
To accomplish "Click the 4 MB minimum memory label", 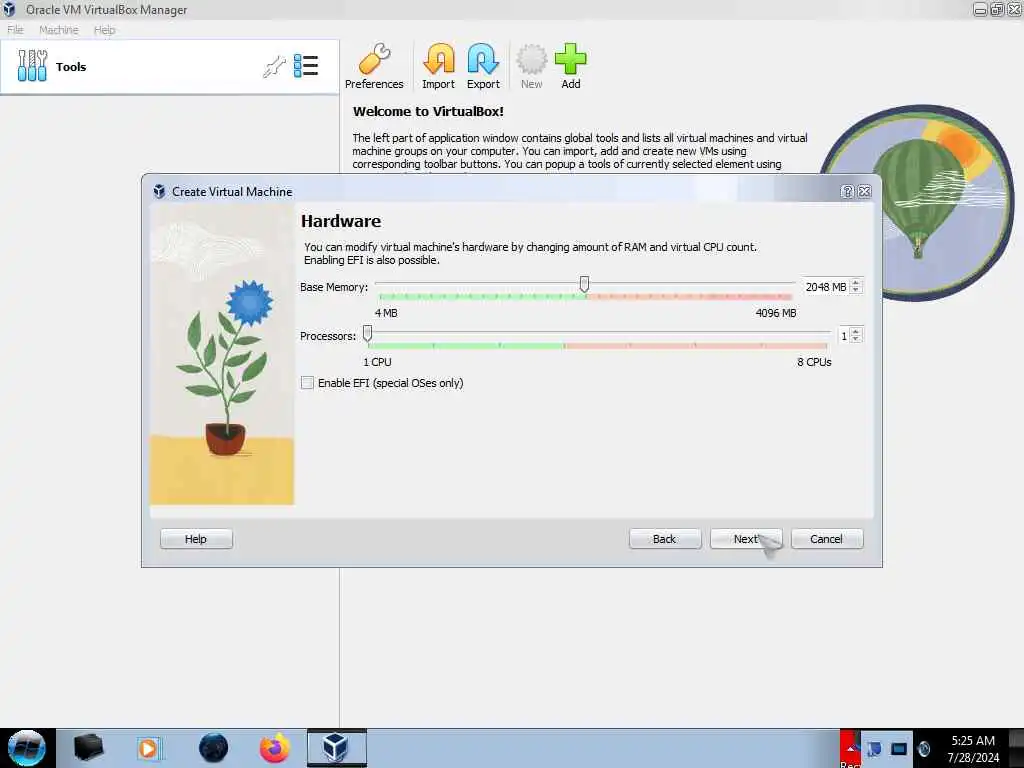I will tap(386, 313).
